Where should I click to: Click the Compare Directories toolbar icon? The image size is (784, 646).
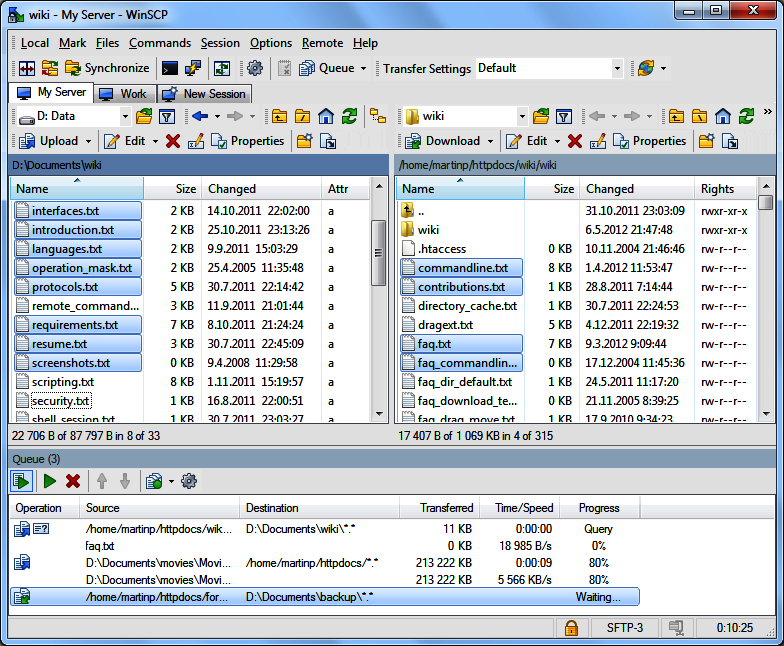(x=26, y=68)
